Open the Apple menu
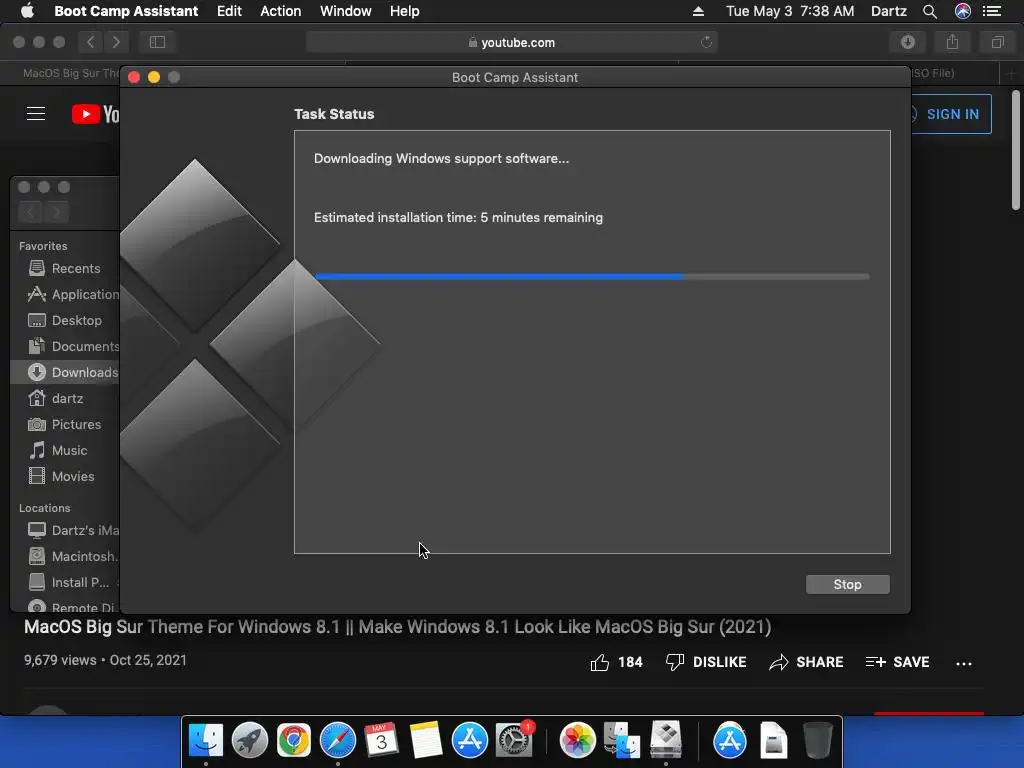1024x768 pixels. click(27, 11)
